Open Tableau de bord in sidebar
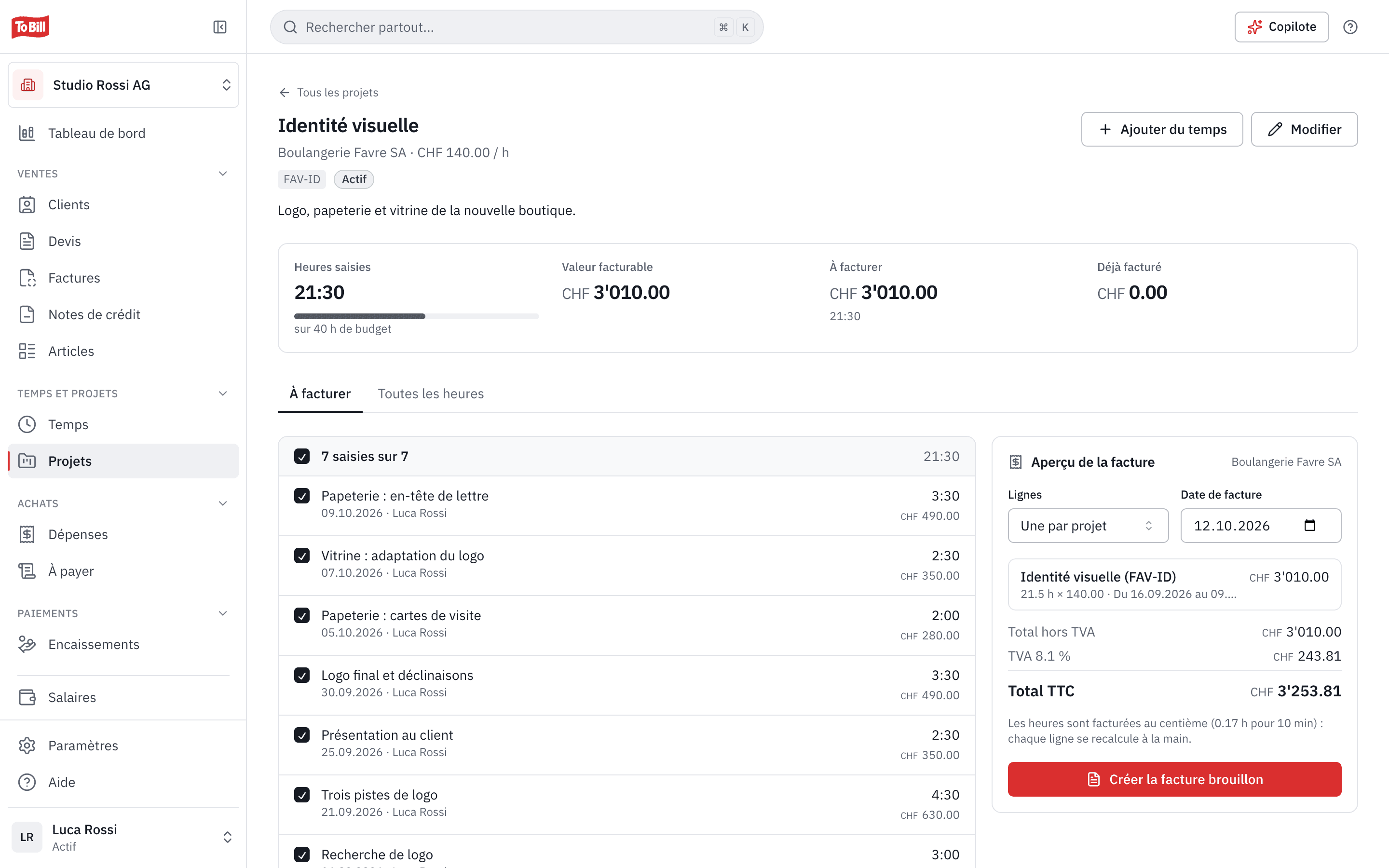The width and height of the screenshot is (1389, 868). [123, 133]
